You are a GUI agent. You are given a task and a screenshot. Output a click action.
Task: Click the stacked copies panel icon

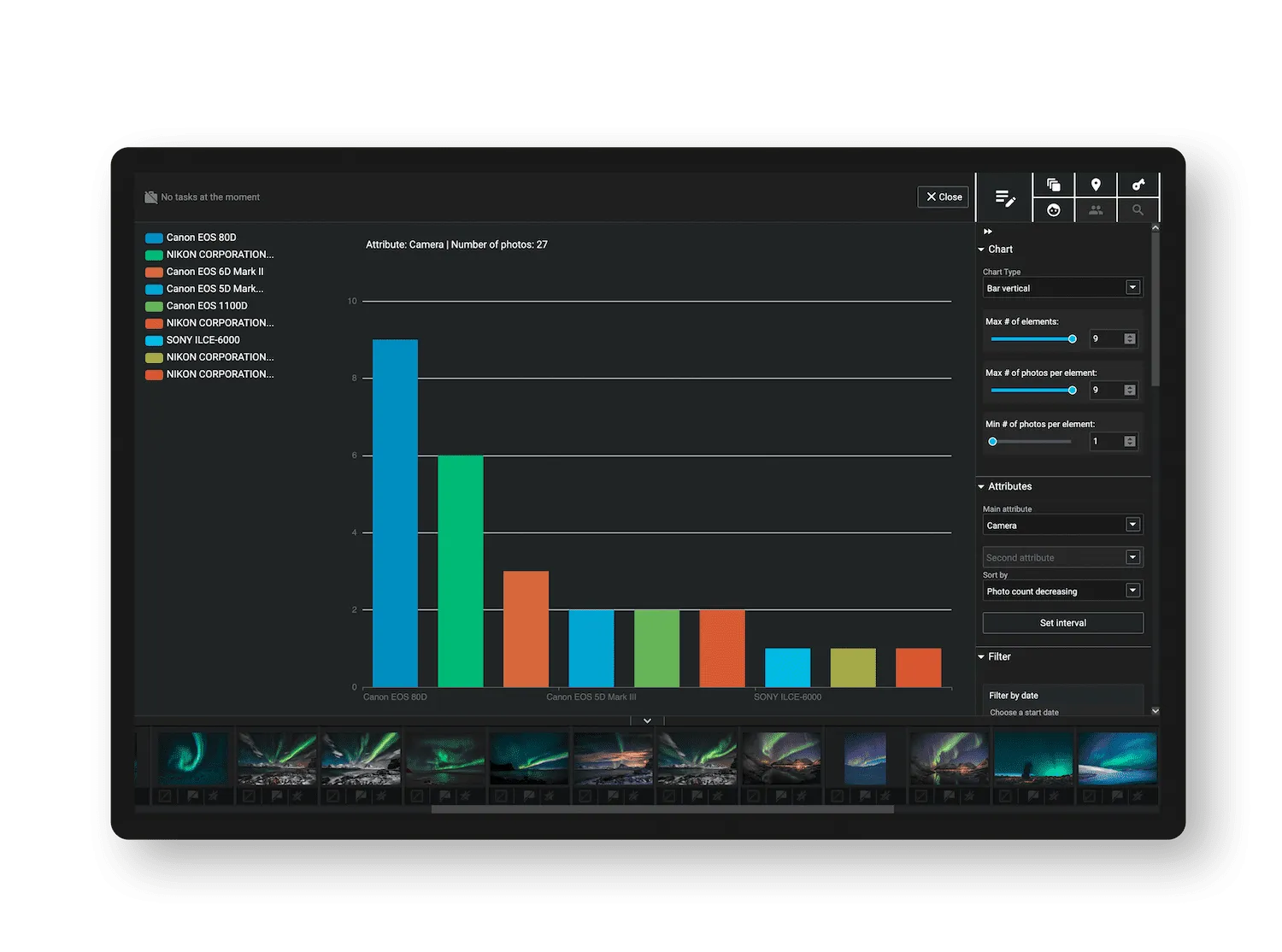click(x=1054, y=185)
